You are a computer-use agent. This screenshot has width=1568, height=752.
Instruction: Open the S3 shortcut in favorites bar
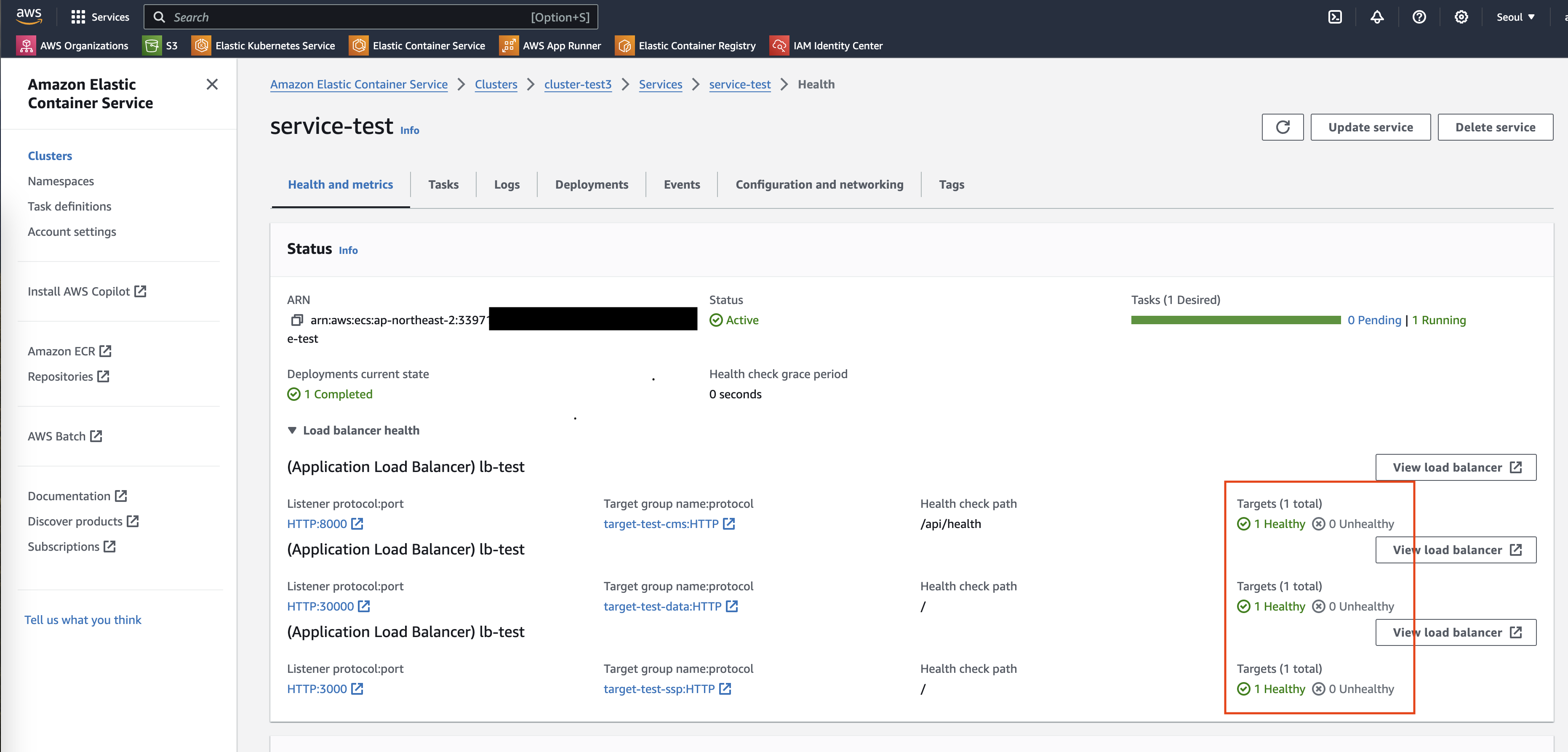(160, 45)
